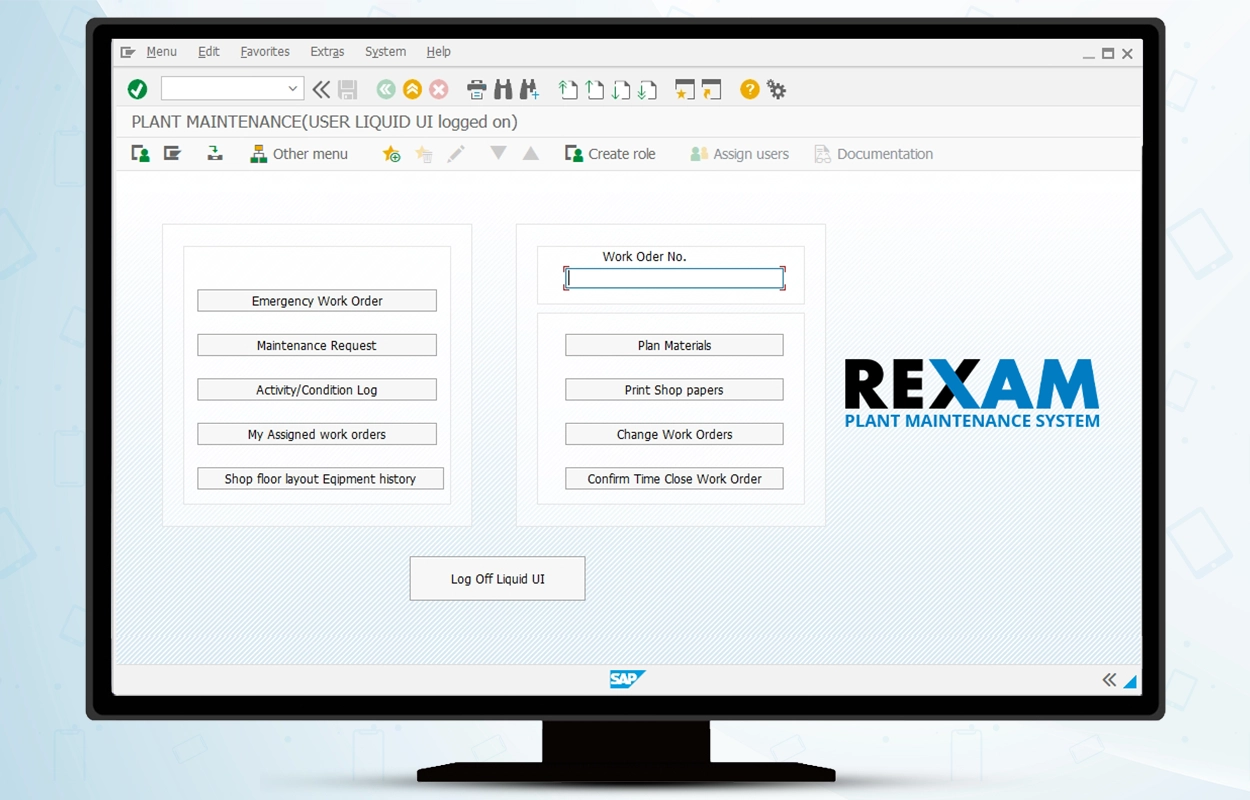This screenshot has width=1250, height=800.
Task: Click My Assigned work orders button
Action: [x=317, y=434]
